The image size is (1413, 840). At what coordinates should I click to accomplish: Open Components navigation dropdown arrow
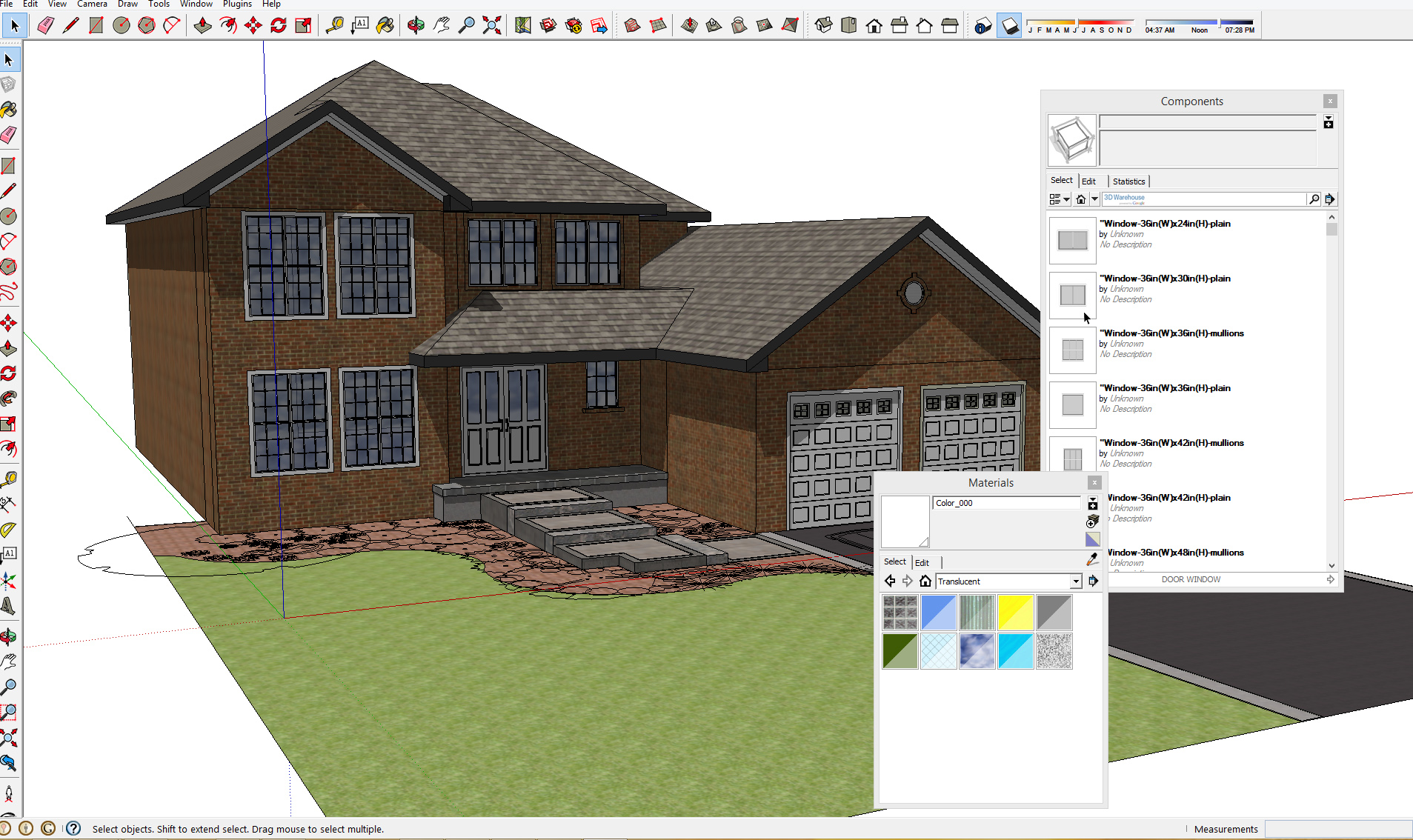click(x=1094, y=199)
